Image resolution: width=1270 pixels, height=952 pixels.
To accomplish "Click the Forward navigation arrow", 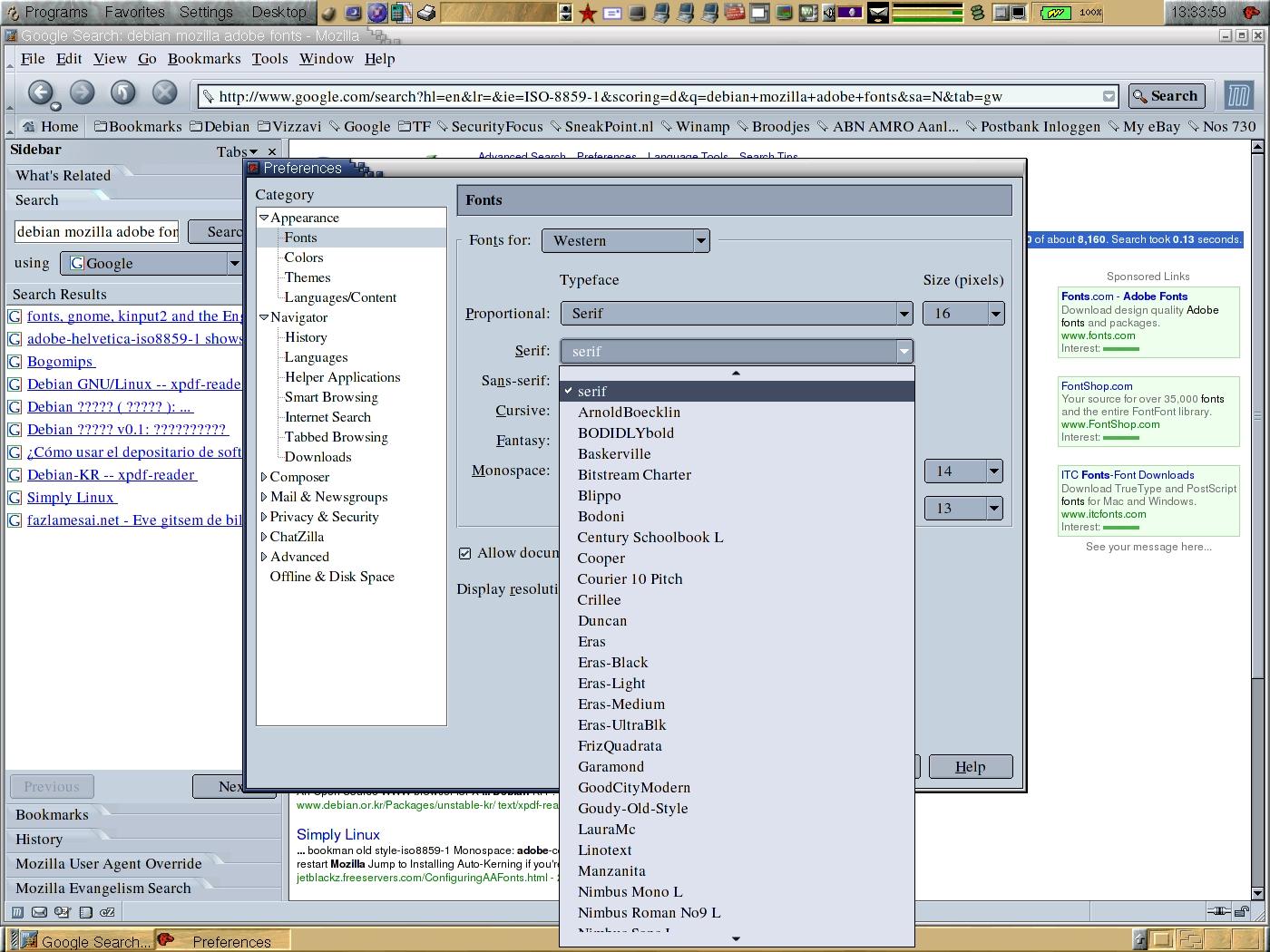I will tap(82, 92).
